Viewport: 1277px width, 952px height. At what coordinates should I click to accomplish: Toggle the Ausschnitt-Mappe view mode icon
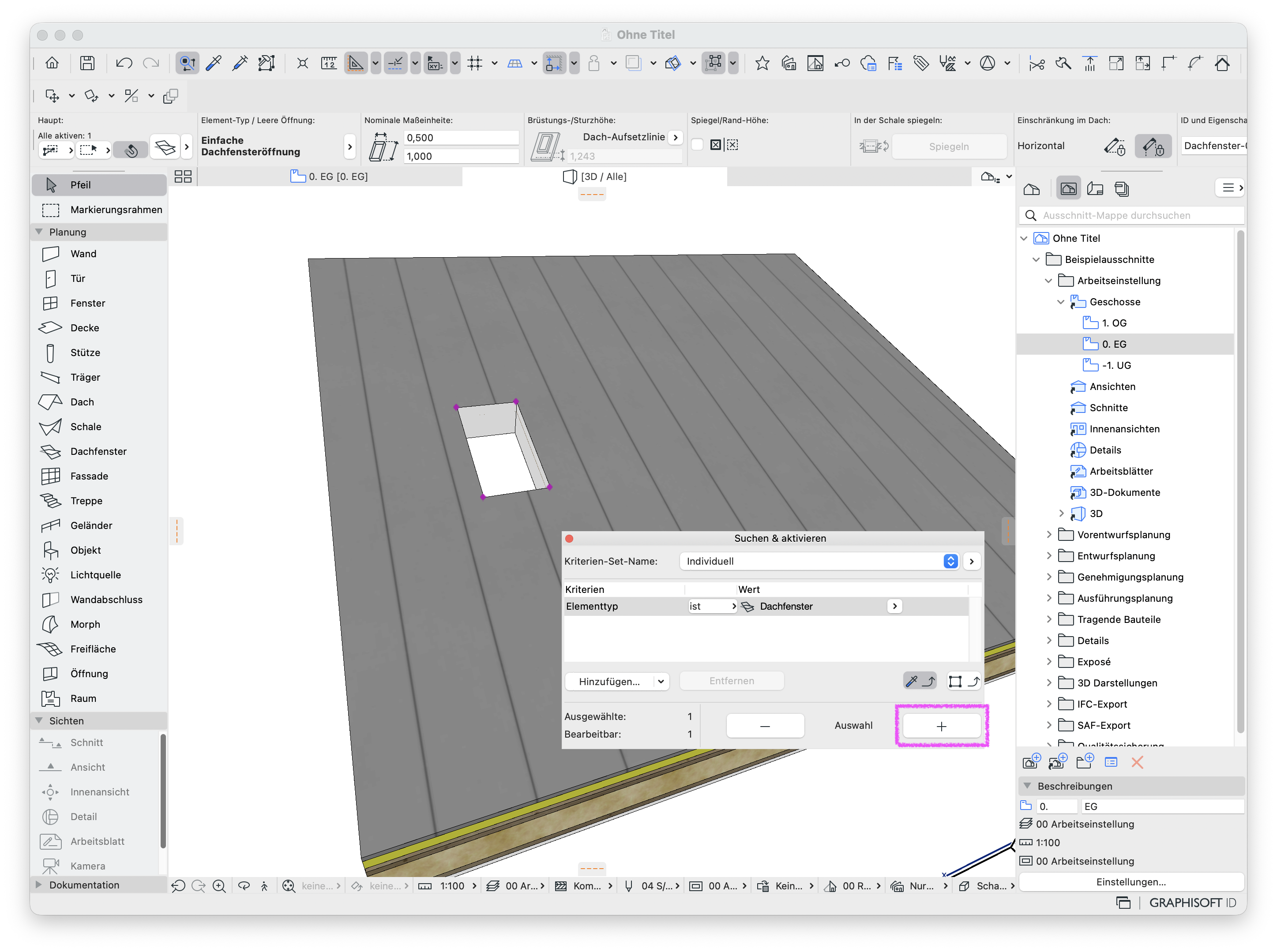(x=1068, y=189)
